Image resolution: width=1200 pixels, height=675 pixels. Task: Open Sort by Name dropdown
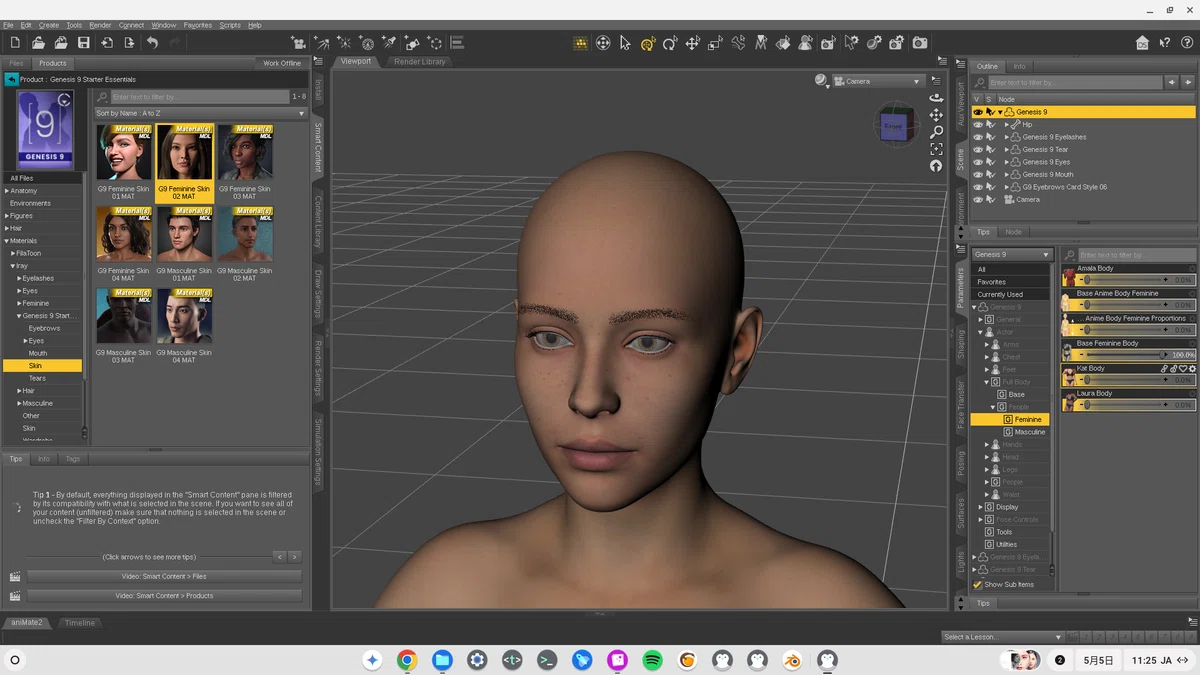[200, 113]
